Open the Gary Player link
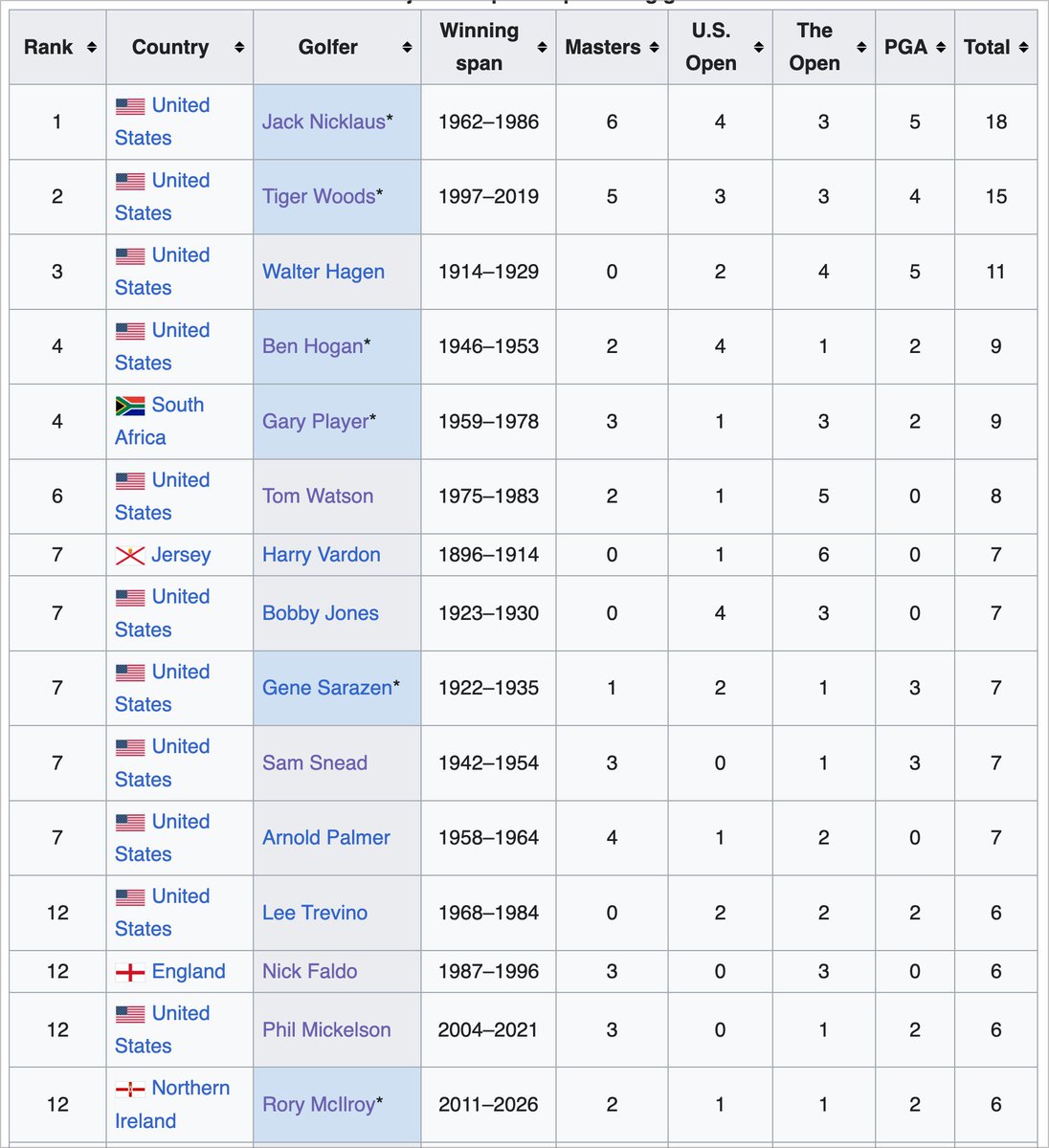Image resolution: width=1049 pixels, height=1148 pixels. [315, 421]
